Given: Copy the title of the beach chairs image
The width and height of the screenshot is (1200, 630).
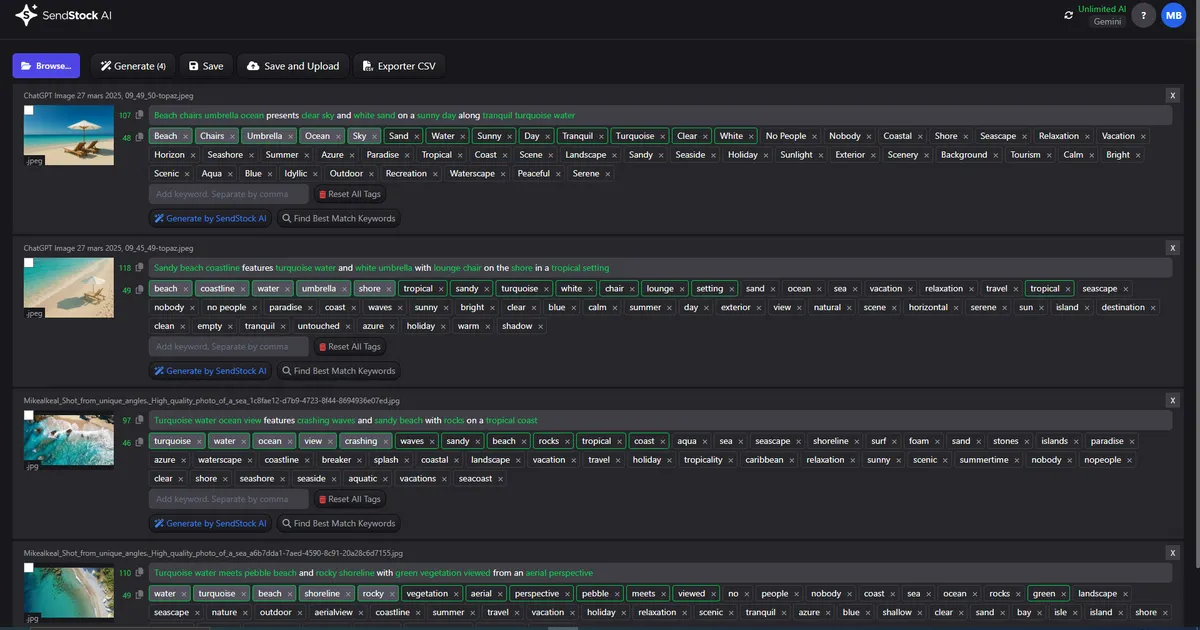Looking at the screenshot, I should tap(140, 115).
